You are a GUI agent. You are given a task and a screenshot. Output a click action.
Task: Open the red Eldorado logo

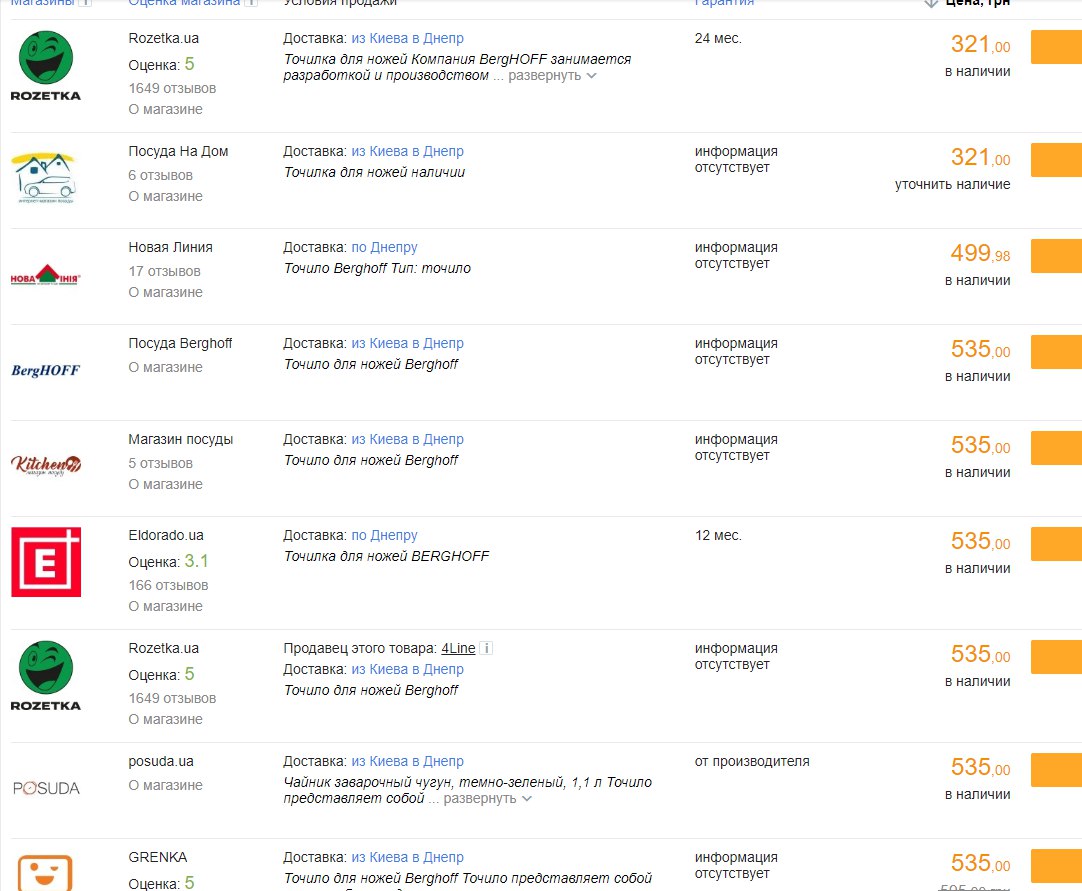[x=46, y=562]
